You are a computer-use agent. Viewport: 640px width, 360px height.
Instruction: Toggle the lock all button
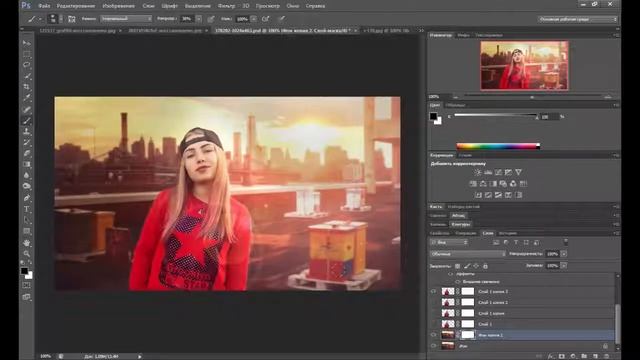[485, 266]
